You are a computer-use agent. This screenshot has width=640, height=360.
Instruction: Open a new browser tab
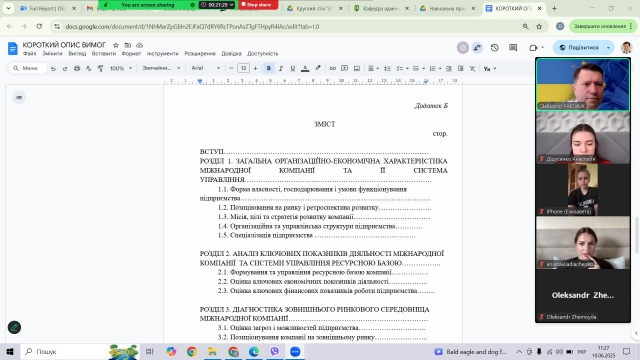pos(554,8)
